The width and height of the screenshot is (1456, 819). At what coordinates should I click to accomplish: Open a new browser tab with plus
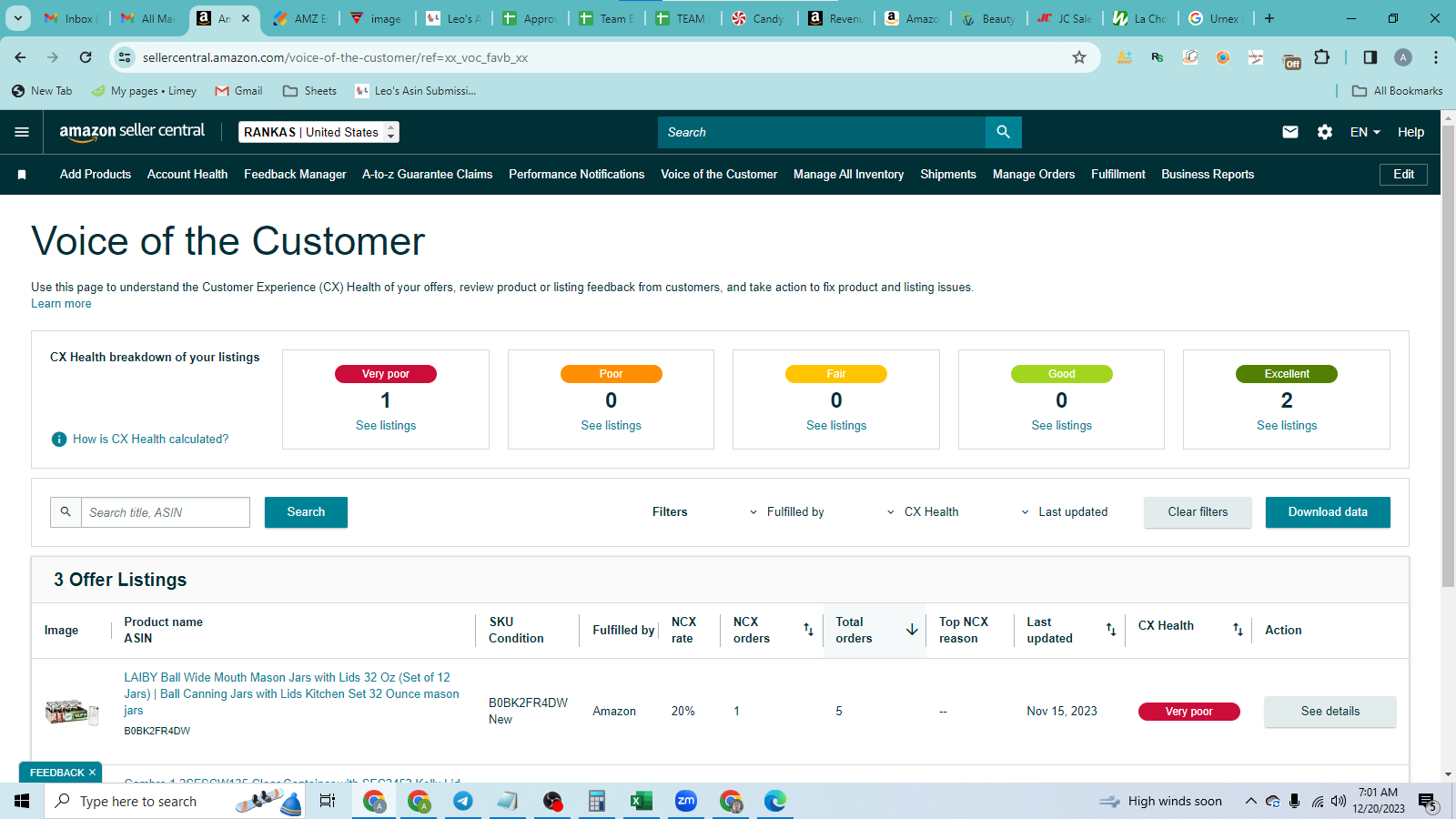1269,18
